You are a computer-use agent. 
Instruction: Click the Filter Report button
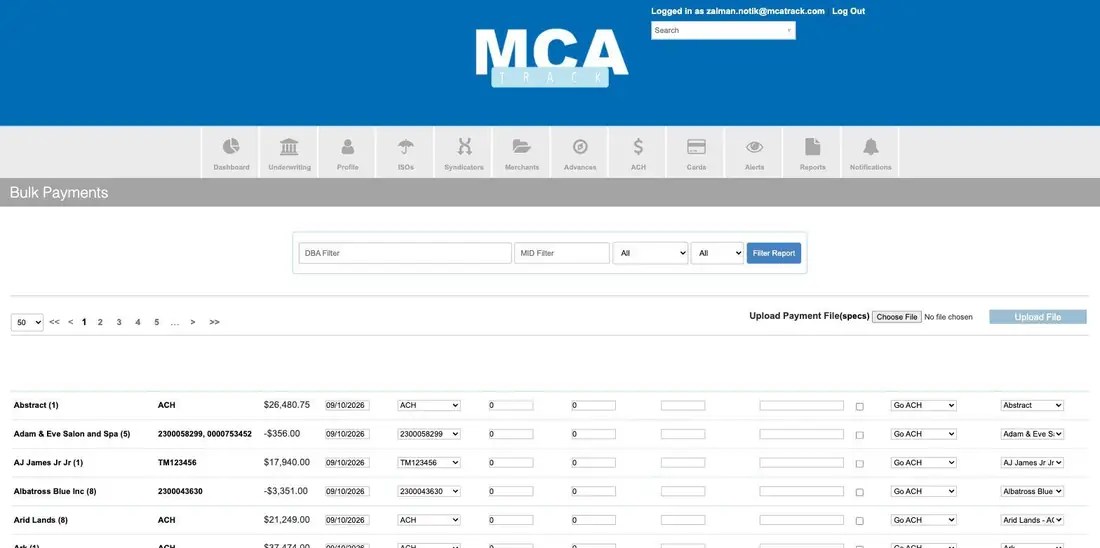[x=774, y=253]
